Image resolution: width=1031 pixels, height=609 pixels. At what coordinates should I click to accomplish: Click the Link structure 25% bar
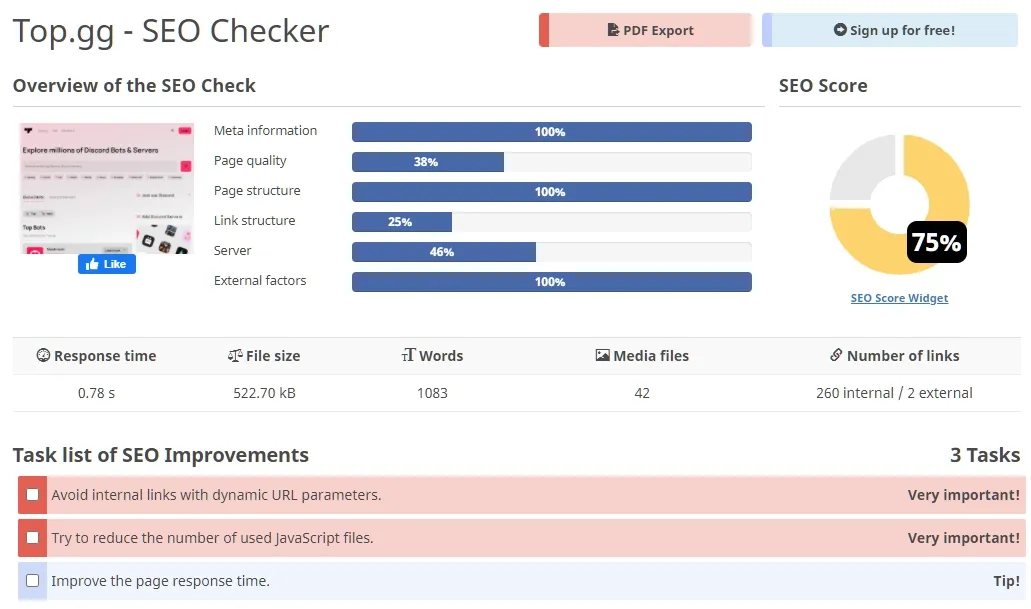click(x=552, y=222)
